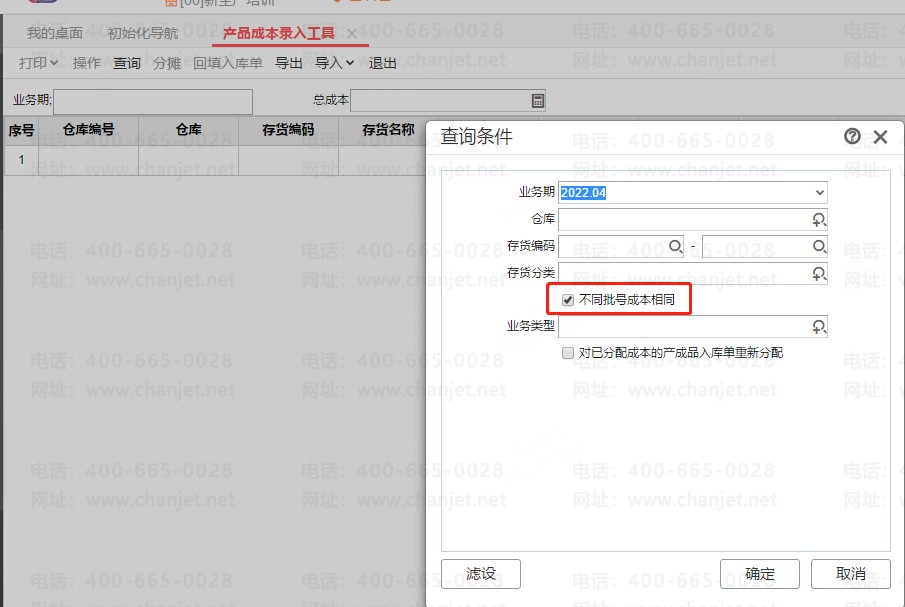Image resolution: width=905 pixels, height=607 pixels.
Task: Focus the 存货分类 field in dialog
Action: pyautogui.click(x=693, y=273)
